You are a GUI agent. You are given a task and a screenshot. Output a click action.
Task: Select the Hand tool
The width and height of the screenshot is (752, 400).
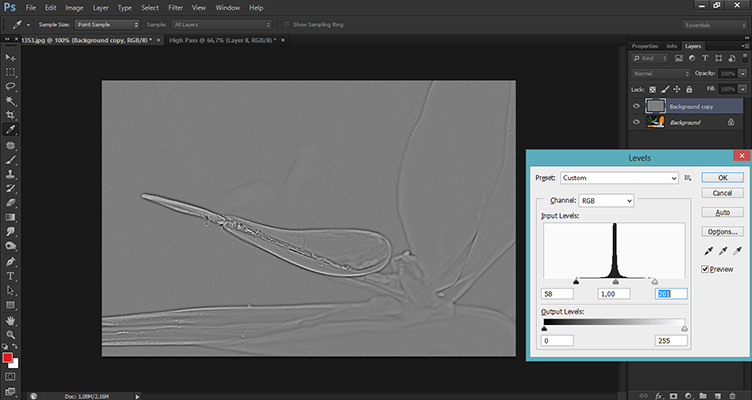[x=10, y=319]
